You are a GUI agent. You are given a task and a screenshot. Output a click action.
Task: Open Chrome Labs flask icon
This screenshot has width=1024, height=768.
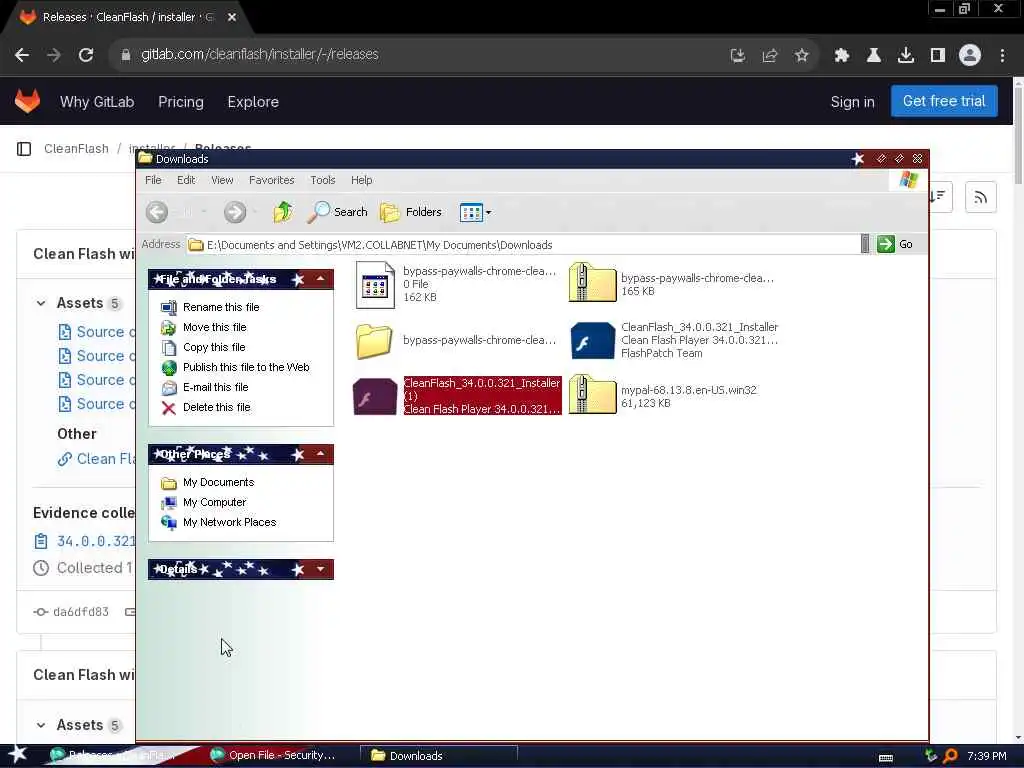coord(873,56)
